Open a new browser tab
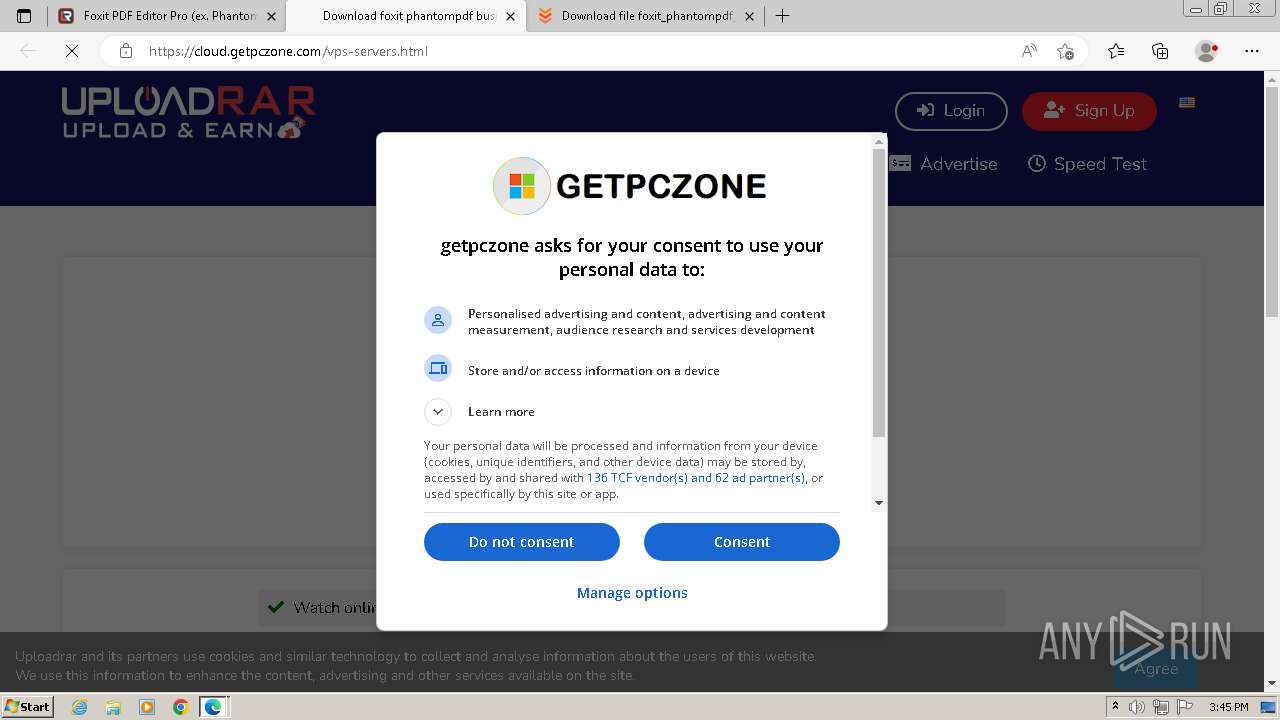Screen dimensions: 1280x720 pos(782,16)
